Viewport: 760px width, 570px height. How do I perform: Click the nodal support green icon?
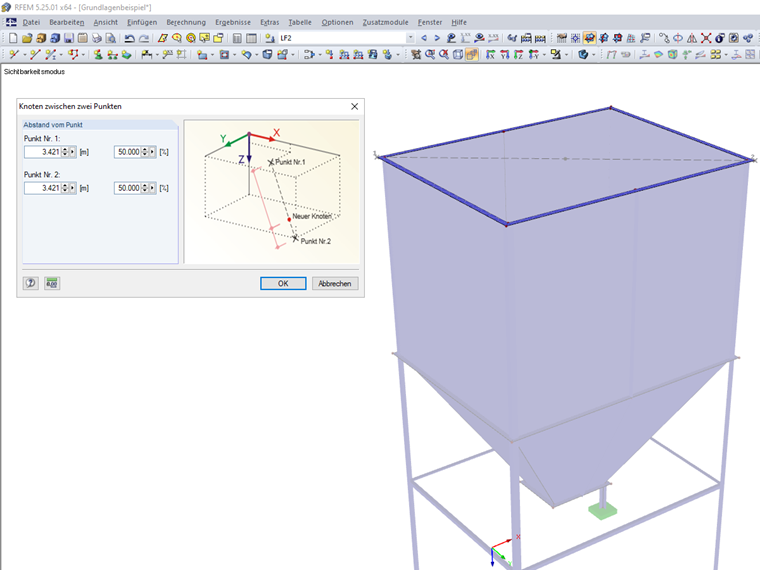click(98, 54)
